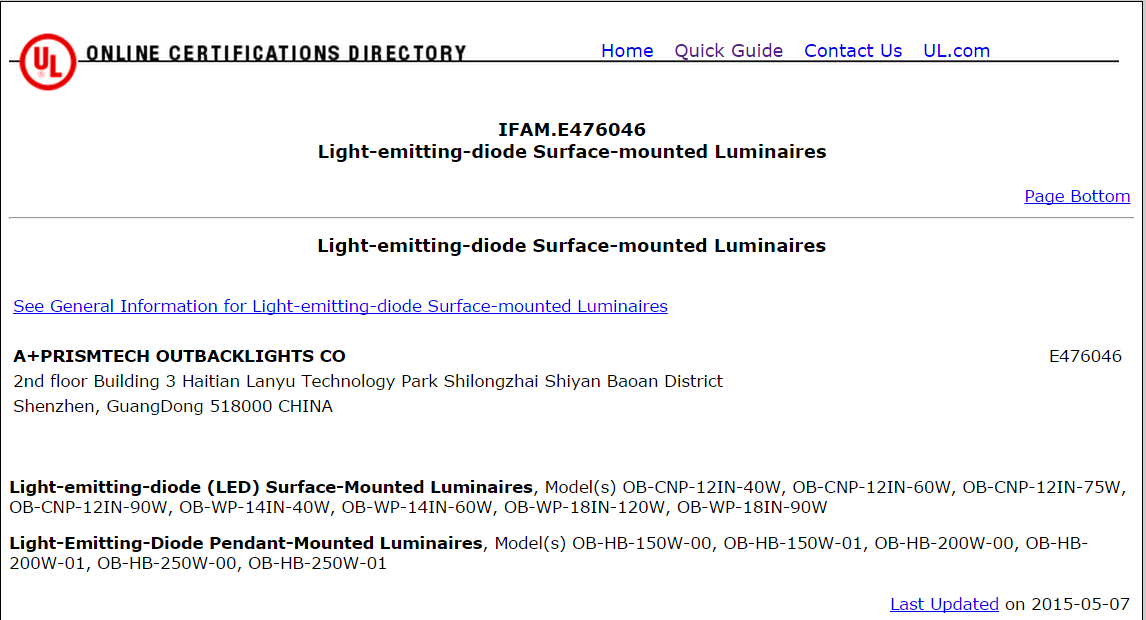This screenshot has width=1146, height=620.
Task: Visit the UL.com link
Action: coord(957,51)
